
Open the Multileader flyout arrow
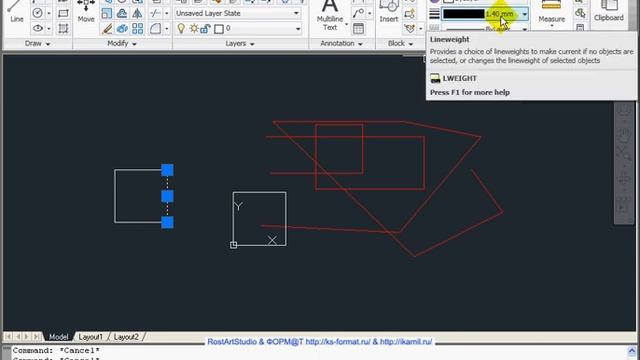369,13
